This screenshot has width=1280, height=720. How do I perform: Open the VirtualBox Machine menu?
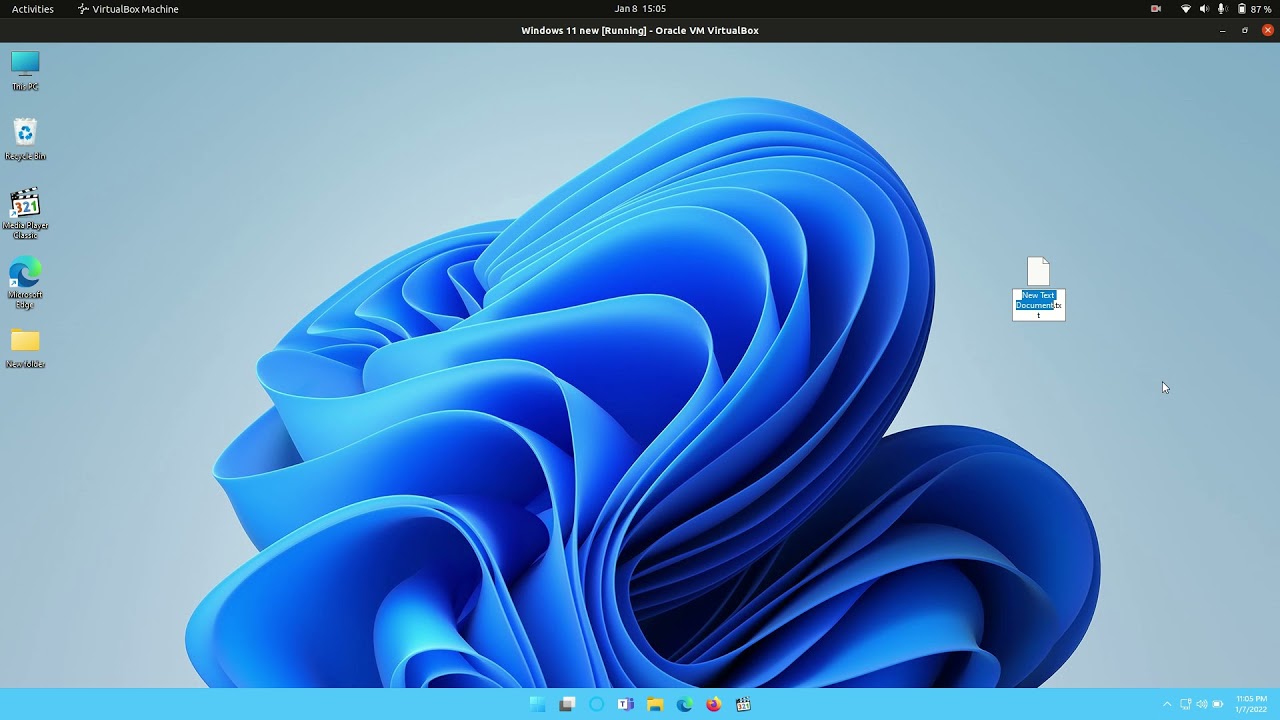point(128,9)
